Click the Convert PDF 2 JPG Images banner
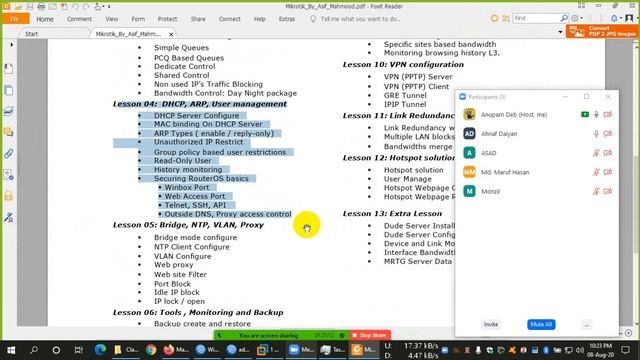640x360 pixels. click(x=602, y=31)
